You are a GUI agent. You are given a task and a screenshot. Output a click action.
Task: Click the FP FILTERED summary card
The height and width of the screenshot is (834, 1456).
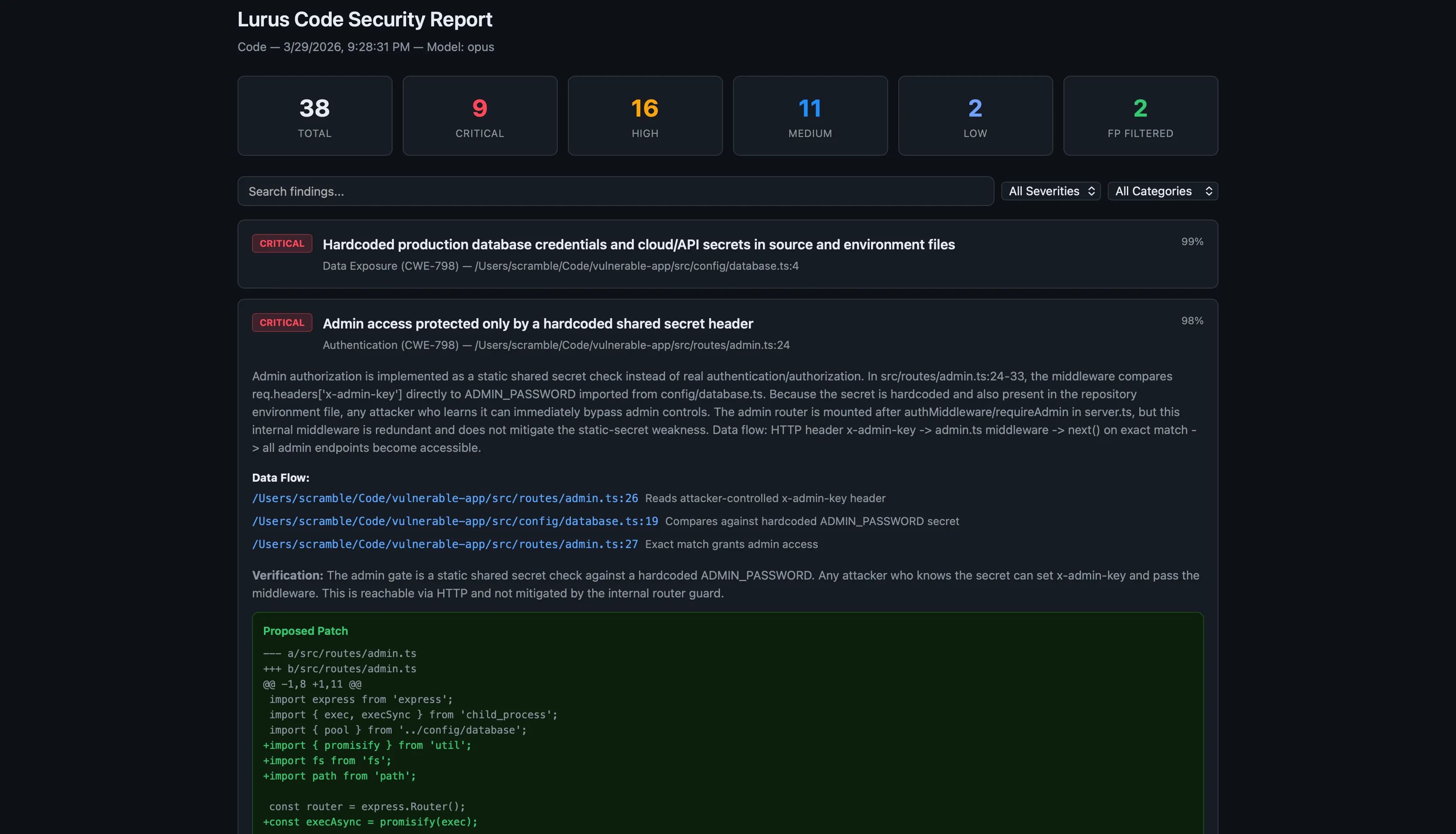point(1140,115)
